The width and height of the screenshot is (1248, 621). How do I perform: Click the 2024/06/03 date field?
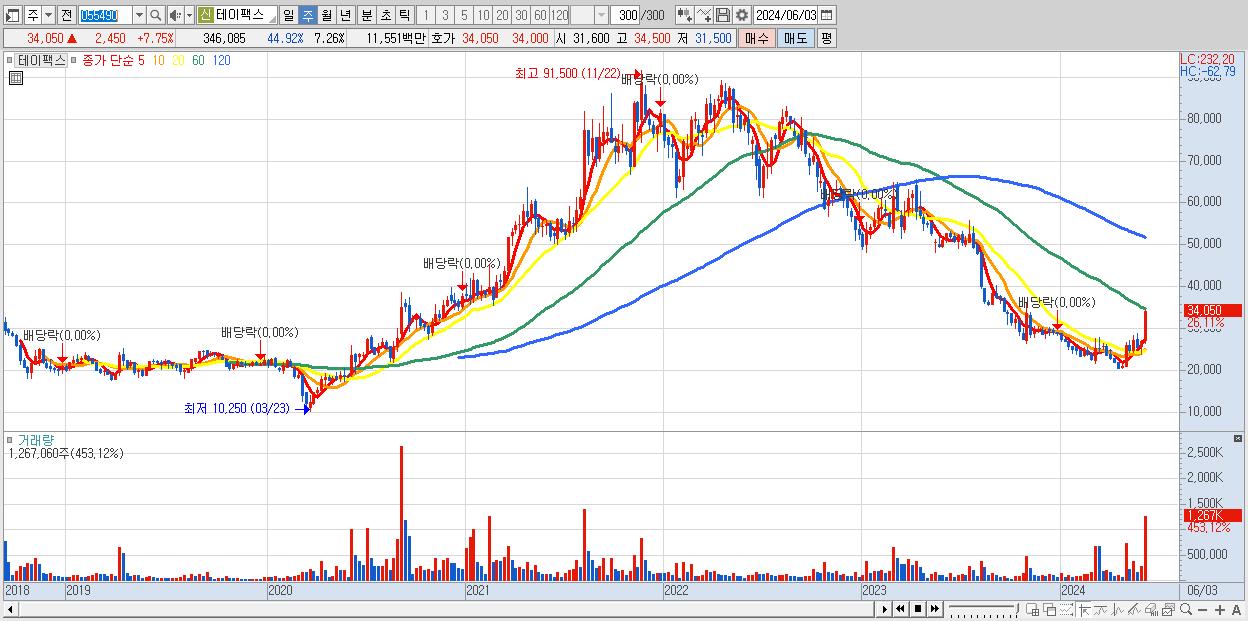[x=786, y=15]
